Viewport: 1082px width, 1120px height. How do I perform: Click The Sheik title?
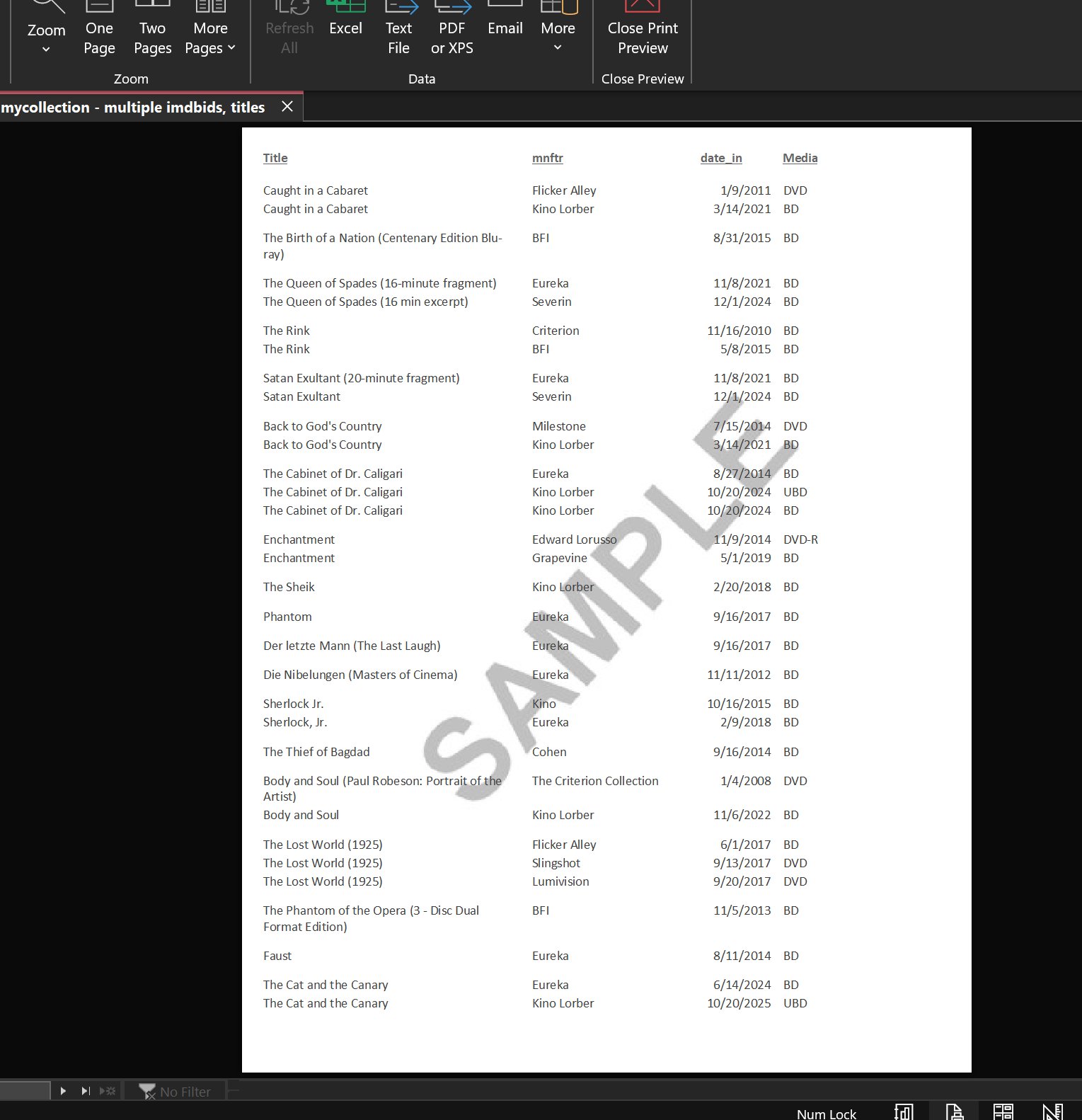[x=289, y=587]
